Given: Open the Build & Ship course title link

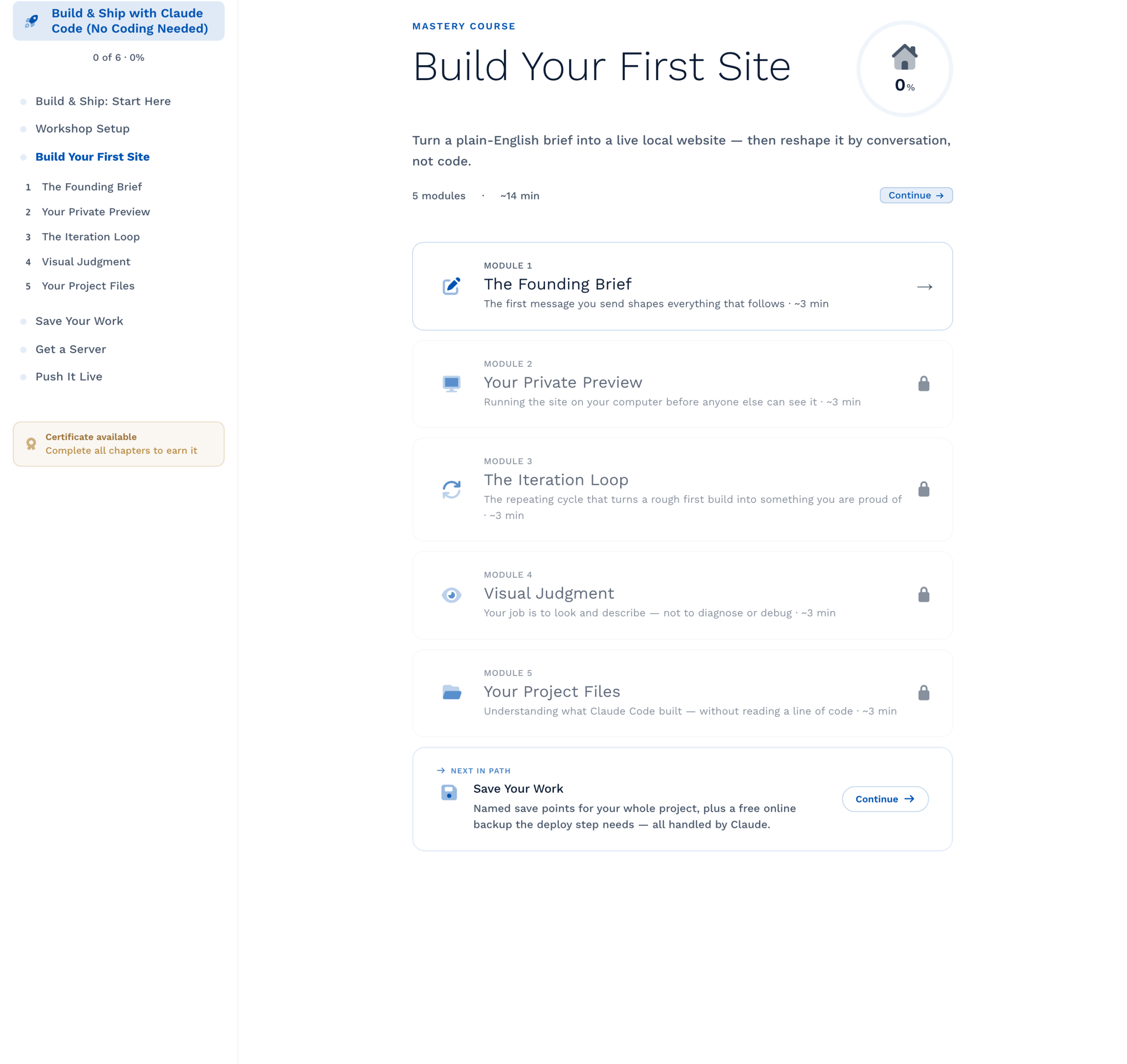Looking at the screenshot, I should [130, 21].
